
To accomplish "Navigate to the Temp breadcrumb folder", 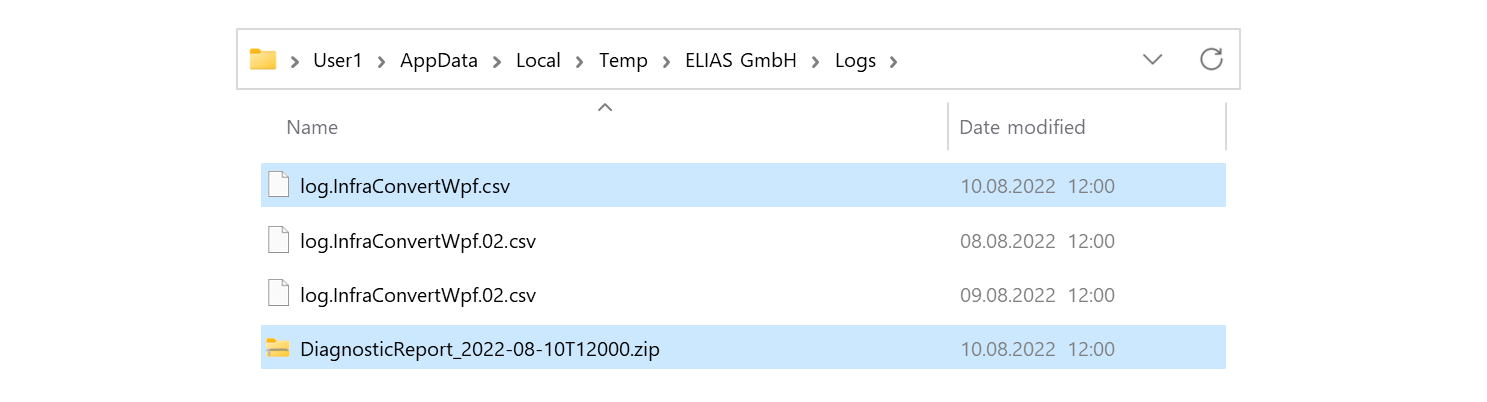I will 622,61.
